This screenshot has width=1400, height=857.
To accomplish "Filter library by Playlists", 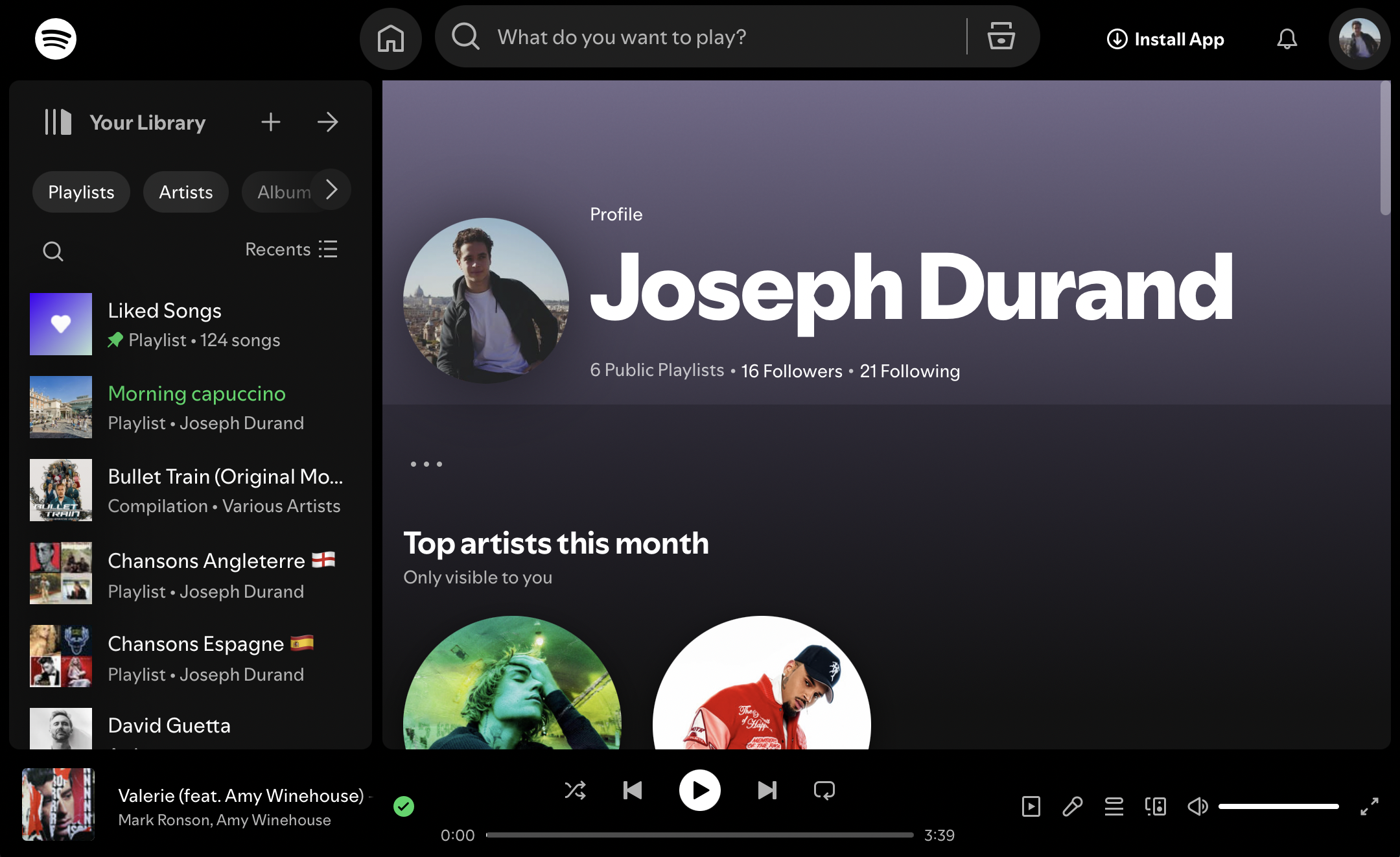I will click(81, 192).
